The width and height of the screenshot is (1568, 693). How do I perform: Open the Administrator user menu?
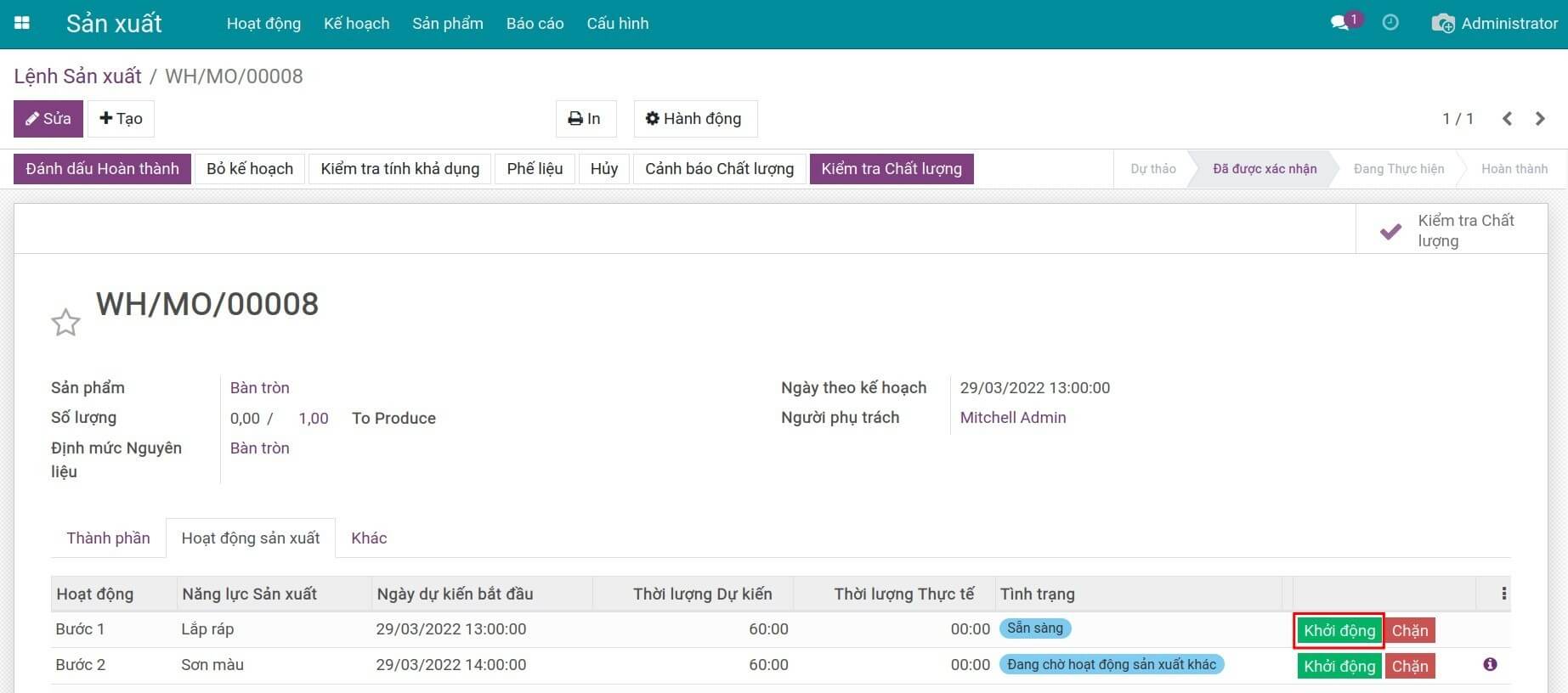tap(1495, 23)
